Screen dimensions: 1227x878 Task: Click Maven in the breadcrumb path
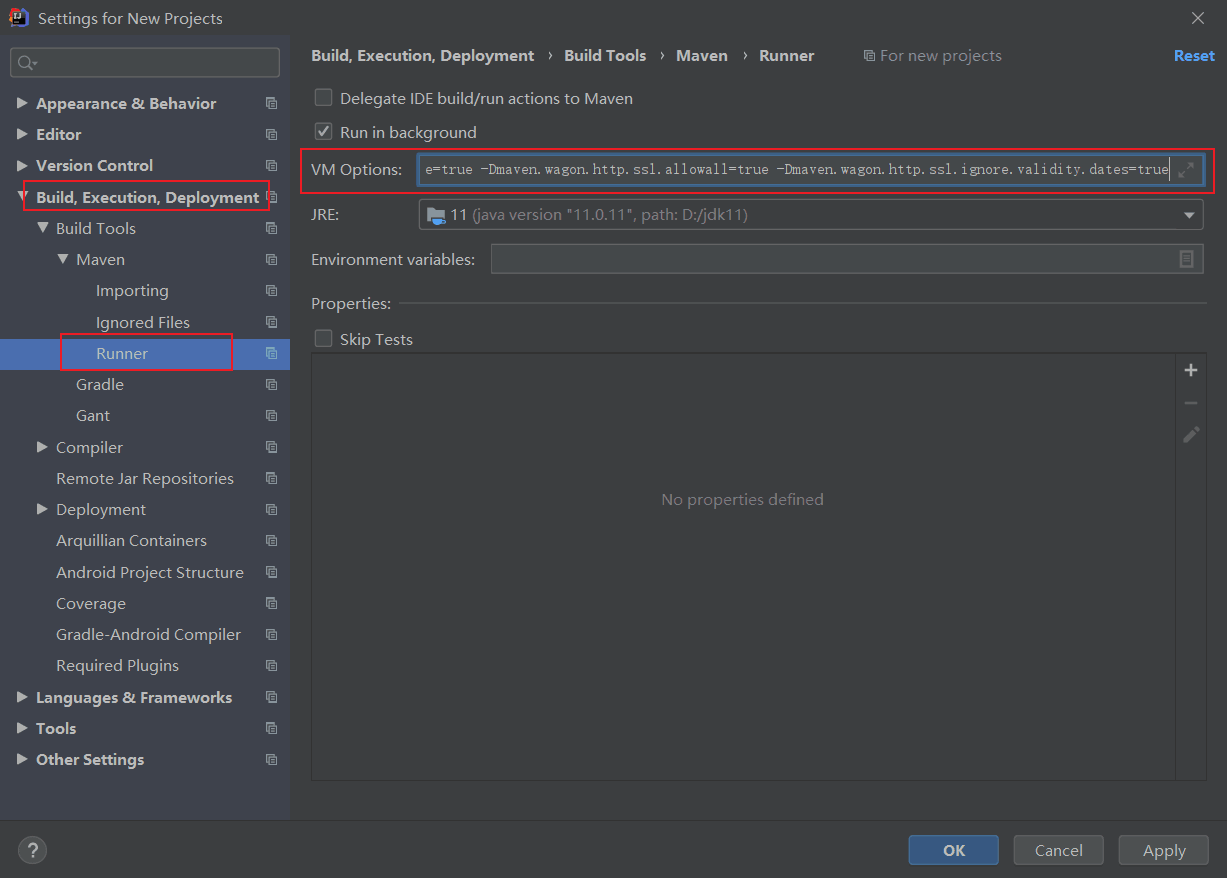[702, 55]
